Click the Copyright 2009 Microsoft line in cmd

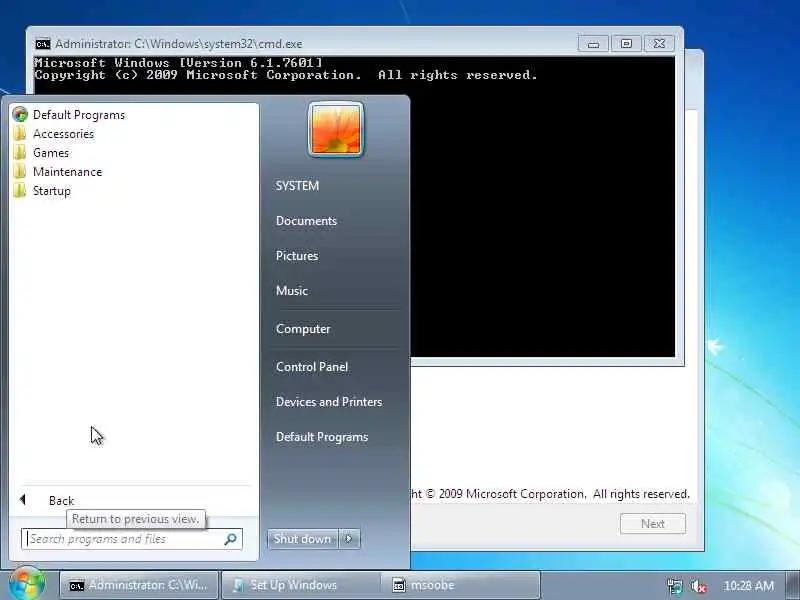(x=286, y=75)
